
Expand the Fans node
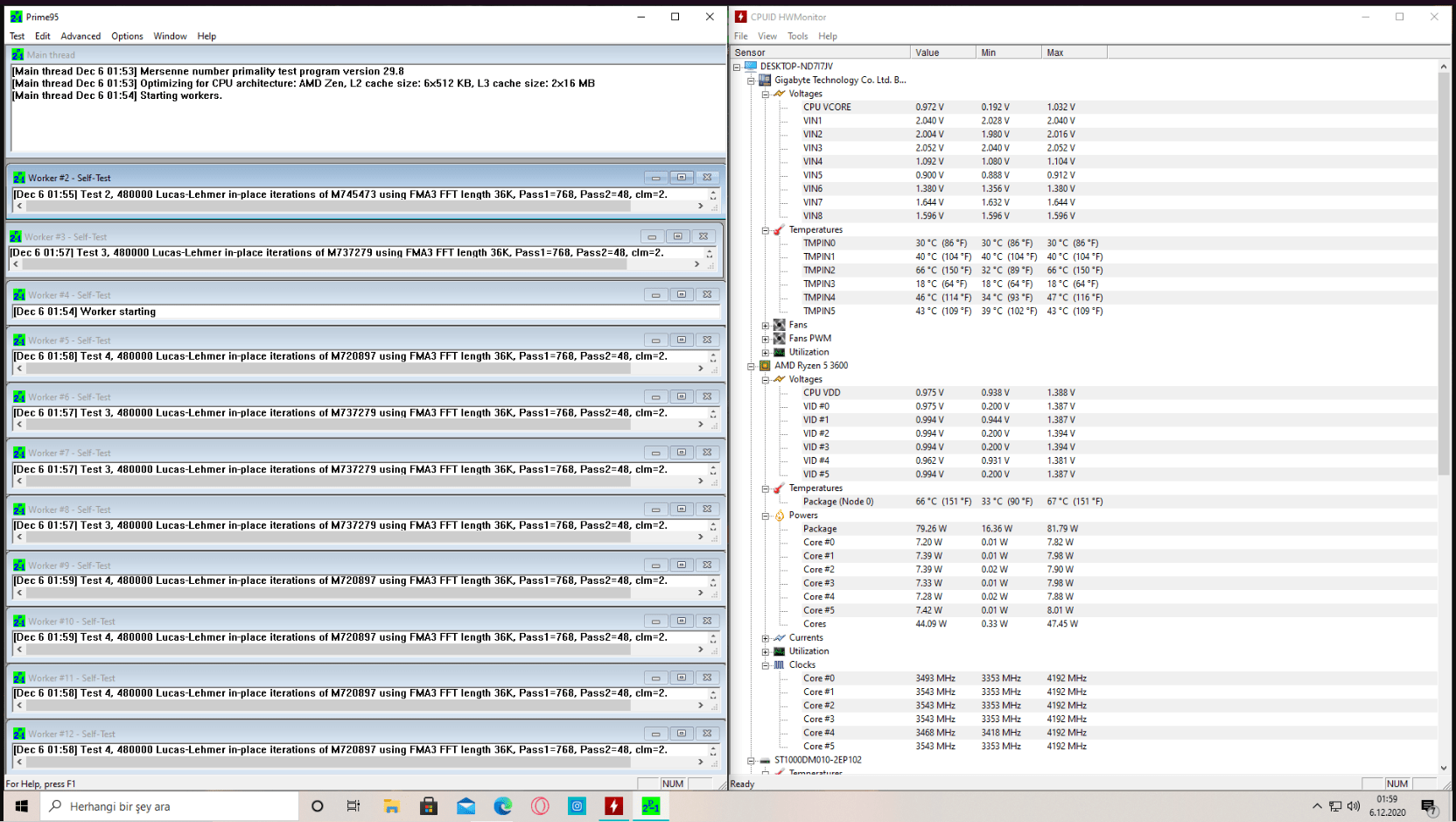pyautogui.click(x=765, y=325)
